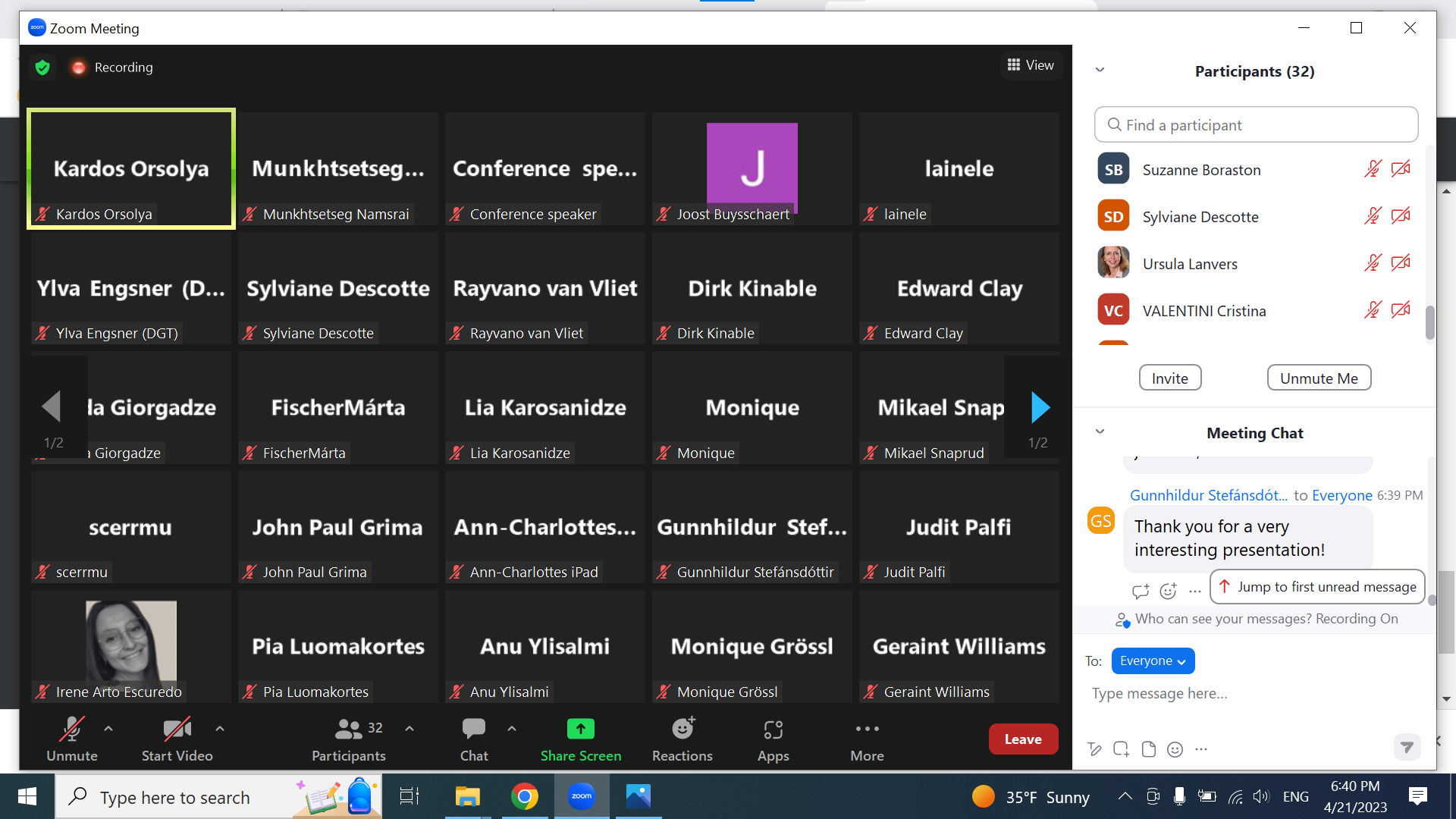Click the chat attach file icon
Image resolution: width=1456 pixels, height=819 pixels.
[1148, 749]
